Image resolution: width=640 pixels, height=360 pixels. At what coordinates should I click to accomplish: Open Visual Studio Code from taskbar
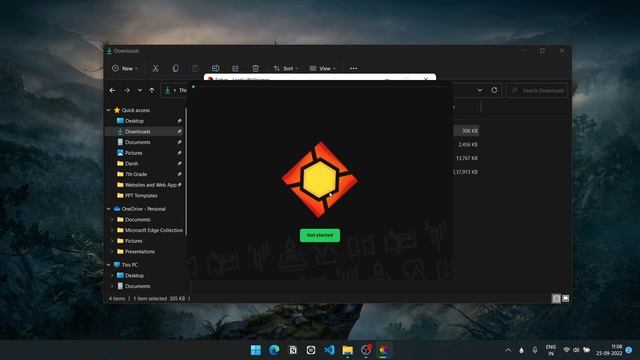point(329,350)
